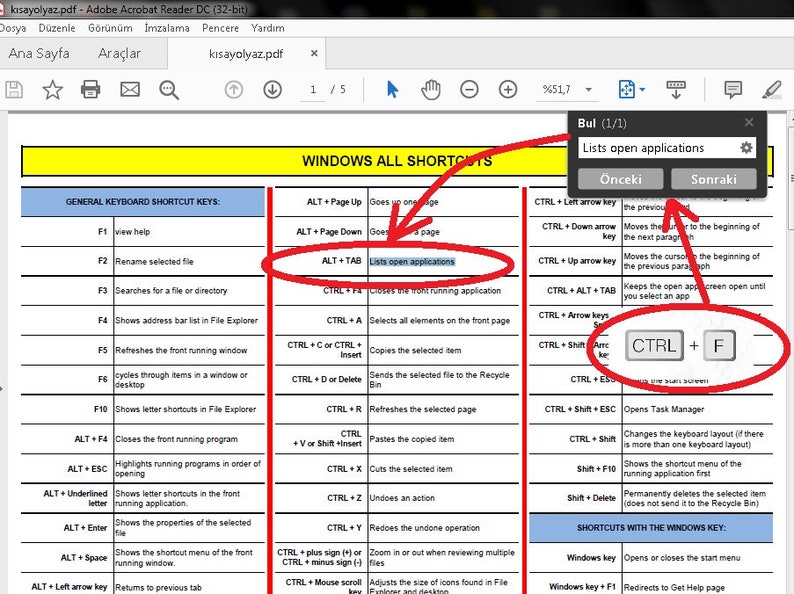Click 'Refreshes the selected page' text
This screenshot has width=794, height=594.
423,409
